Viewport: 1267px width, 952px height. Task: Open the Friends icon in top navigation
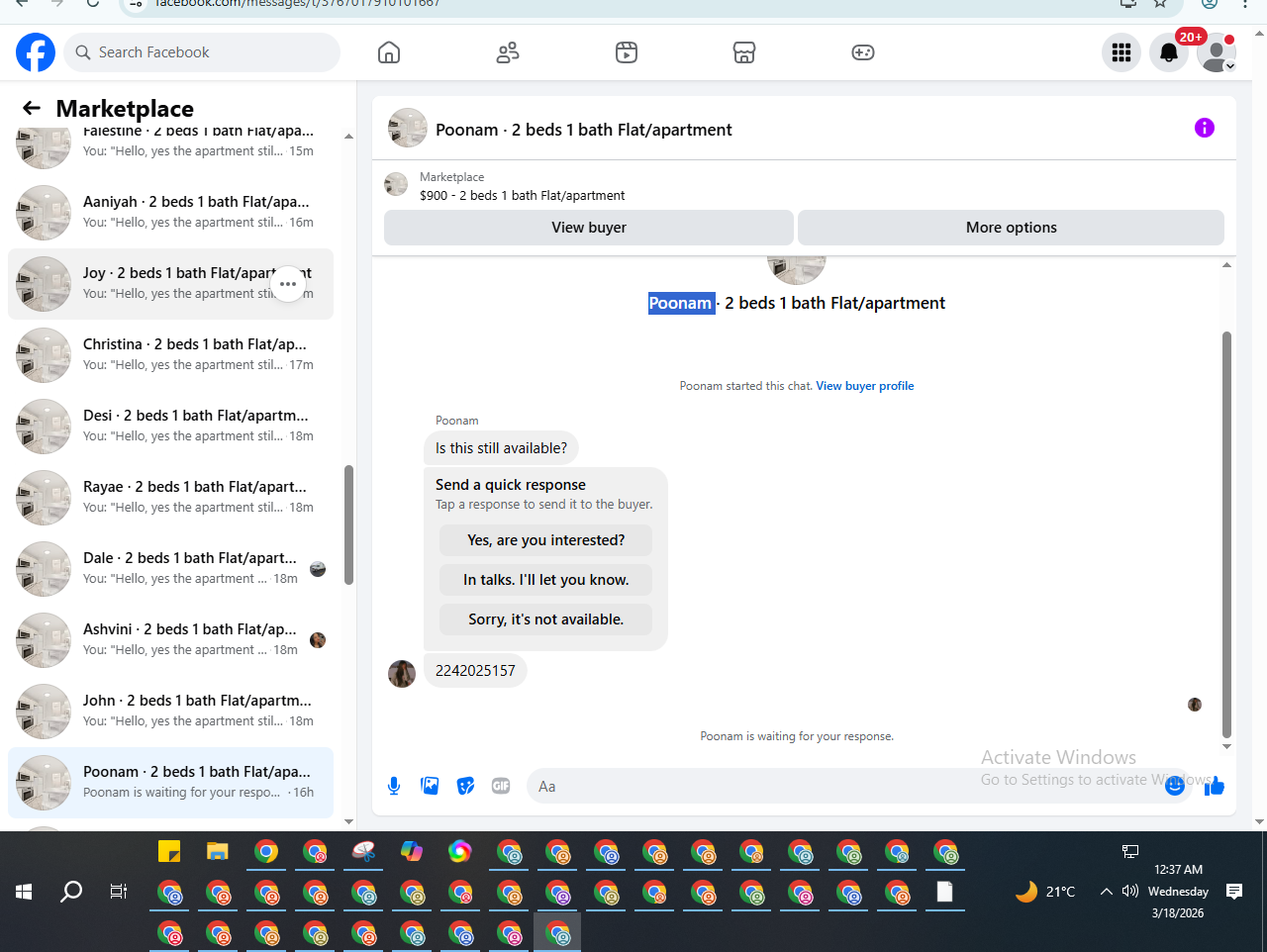point(508,52)
